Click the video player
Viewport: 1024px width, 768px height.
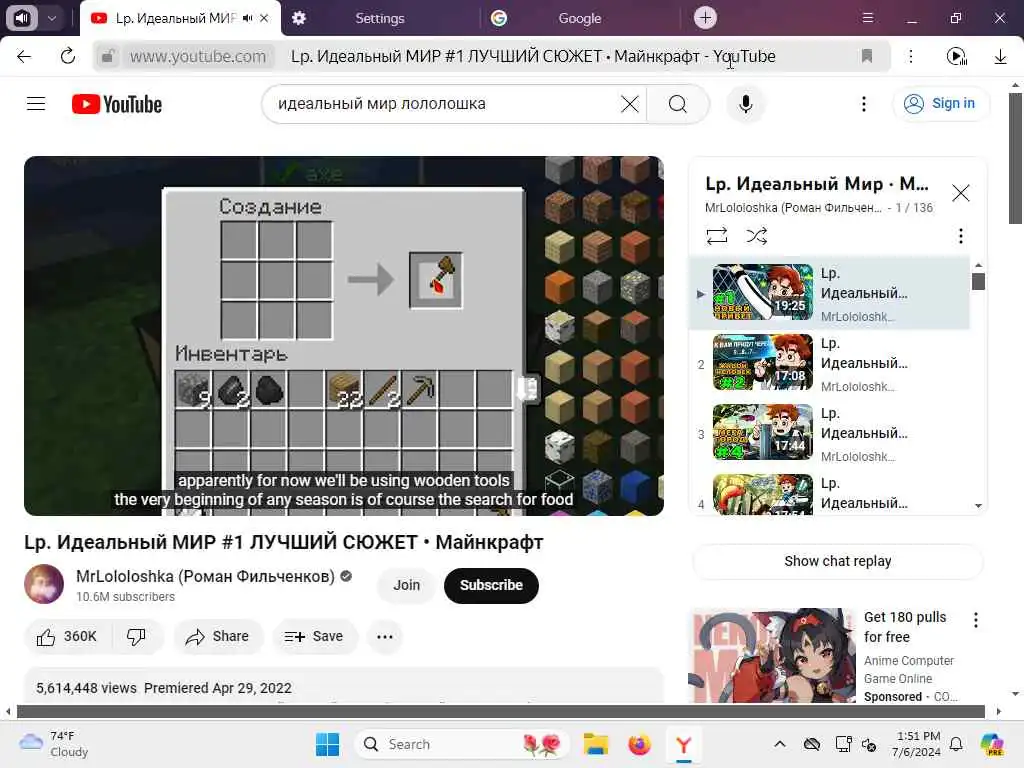click(x=344, y=336)
